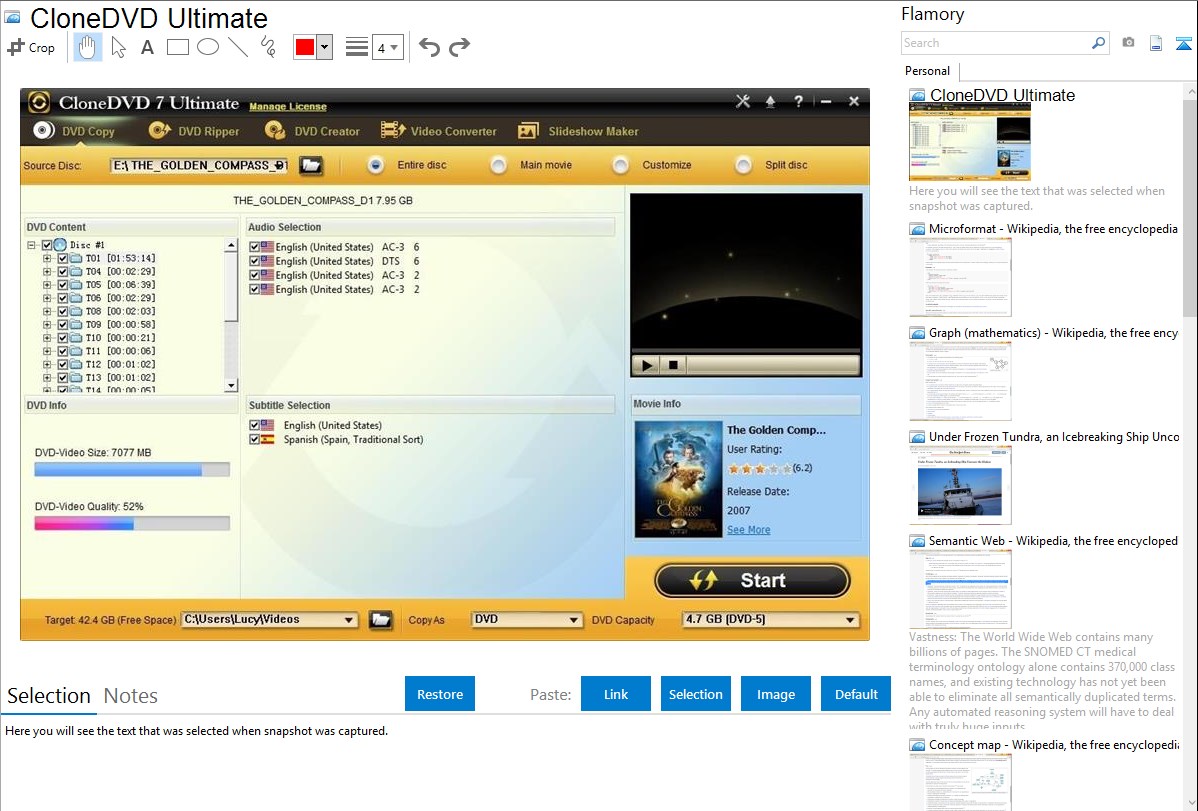Switch to the DVD Ripper tab
This screenshot has height=811, width=1198.
(x=195, y=131)
